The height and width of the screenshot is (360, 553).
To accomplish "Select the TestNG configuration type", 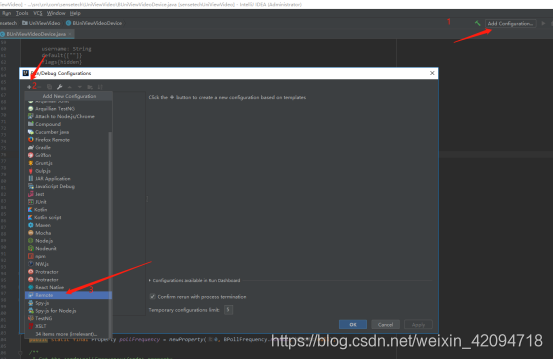I will click(x=68, y=318).
